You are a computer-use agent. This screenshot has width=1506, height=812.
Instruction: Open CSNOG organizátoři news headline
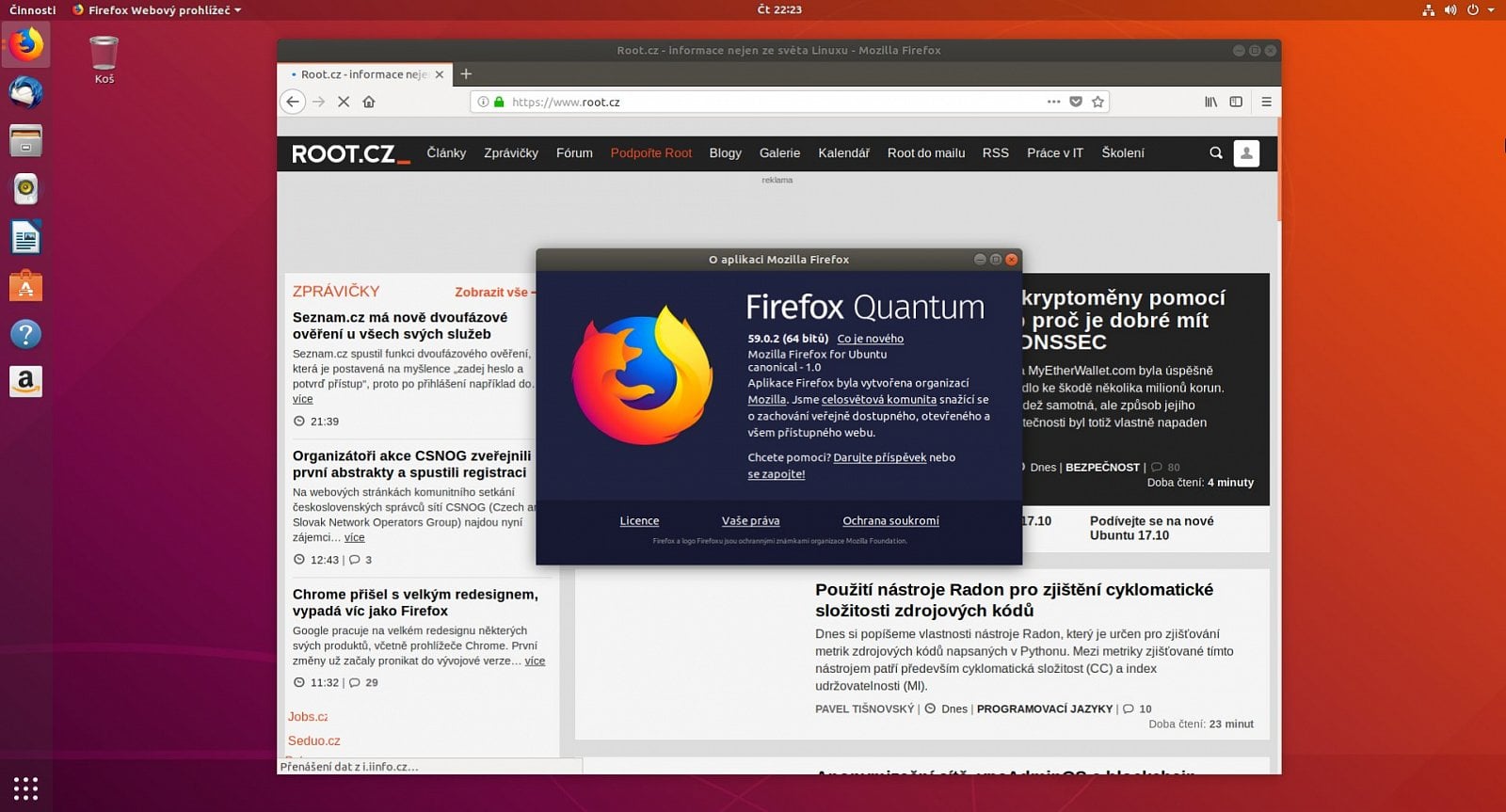[x=411, y=464]
